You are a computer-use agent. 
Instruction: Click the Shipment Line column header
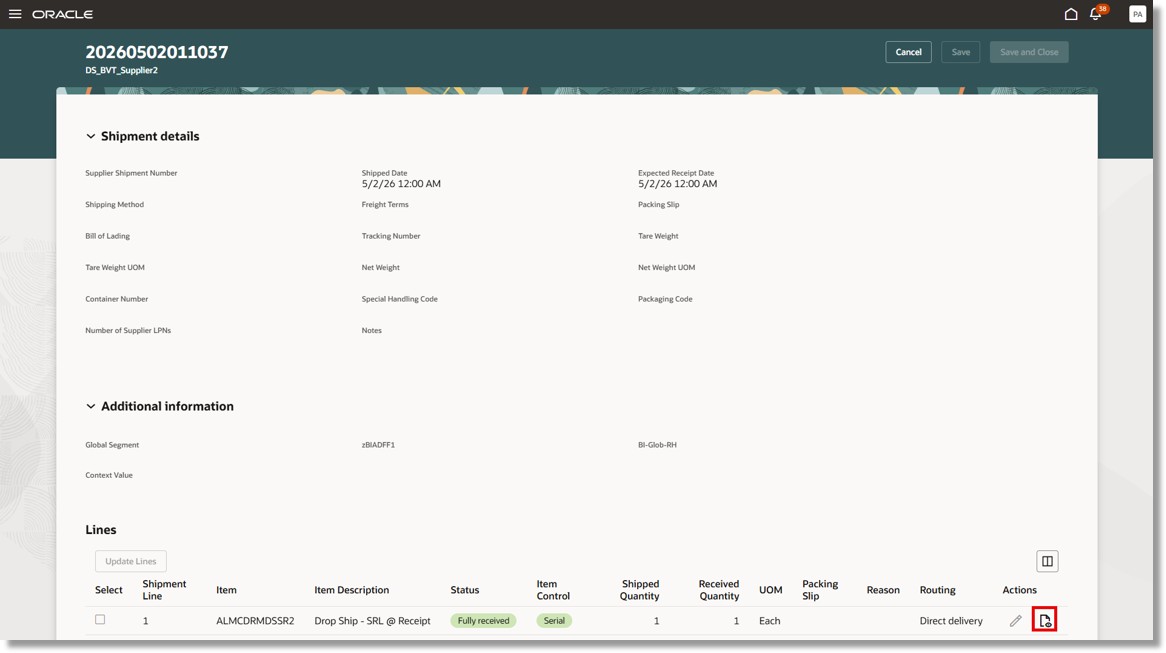(164, 590)
